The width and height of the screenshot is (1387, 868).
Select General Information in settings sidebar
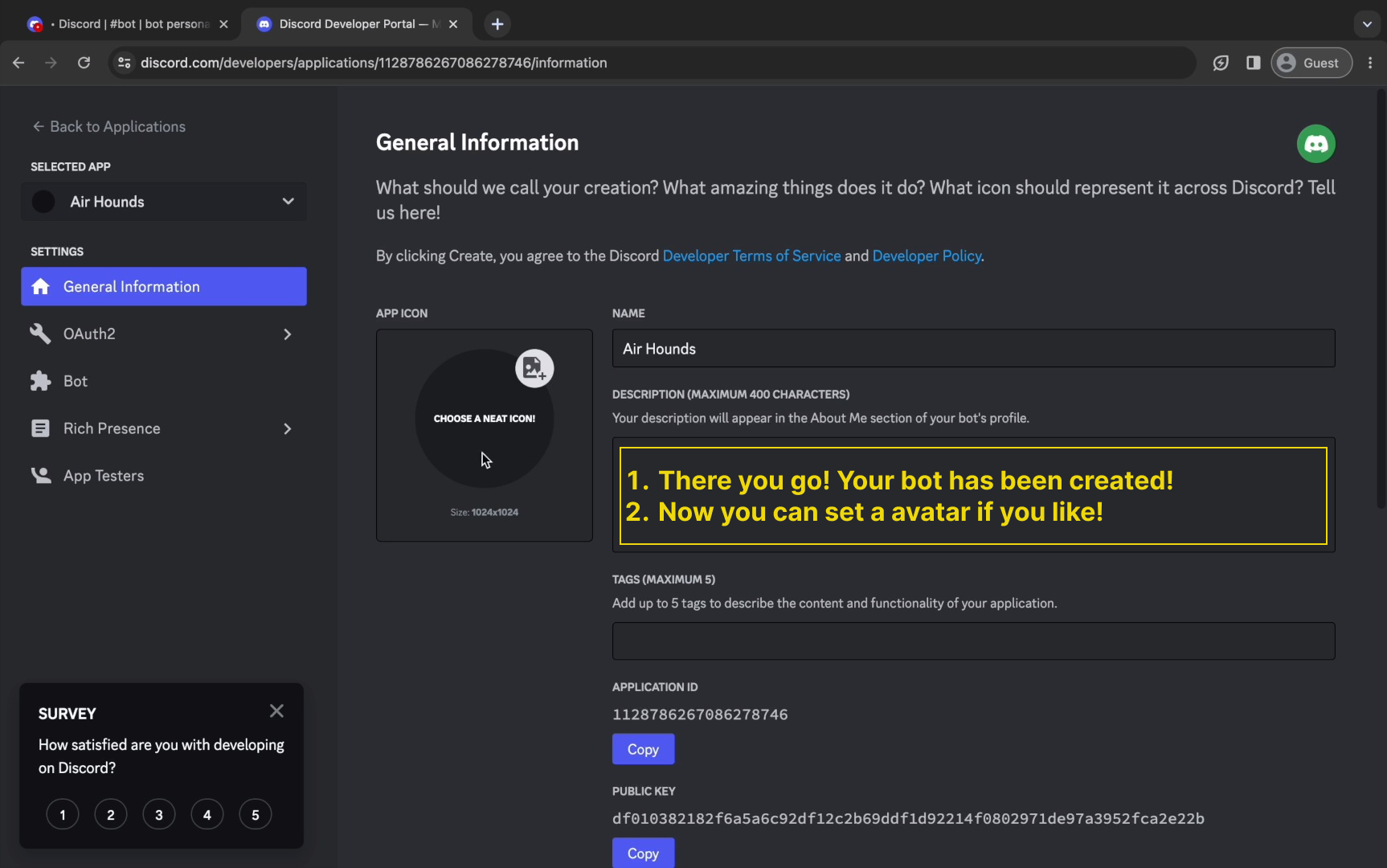point(164,287)
